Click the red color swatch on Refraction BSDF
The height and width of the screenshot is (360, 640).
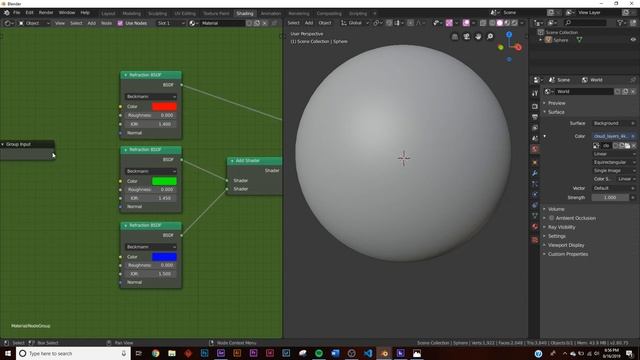pyautogui.click(x=164, y=107)
